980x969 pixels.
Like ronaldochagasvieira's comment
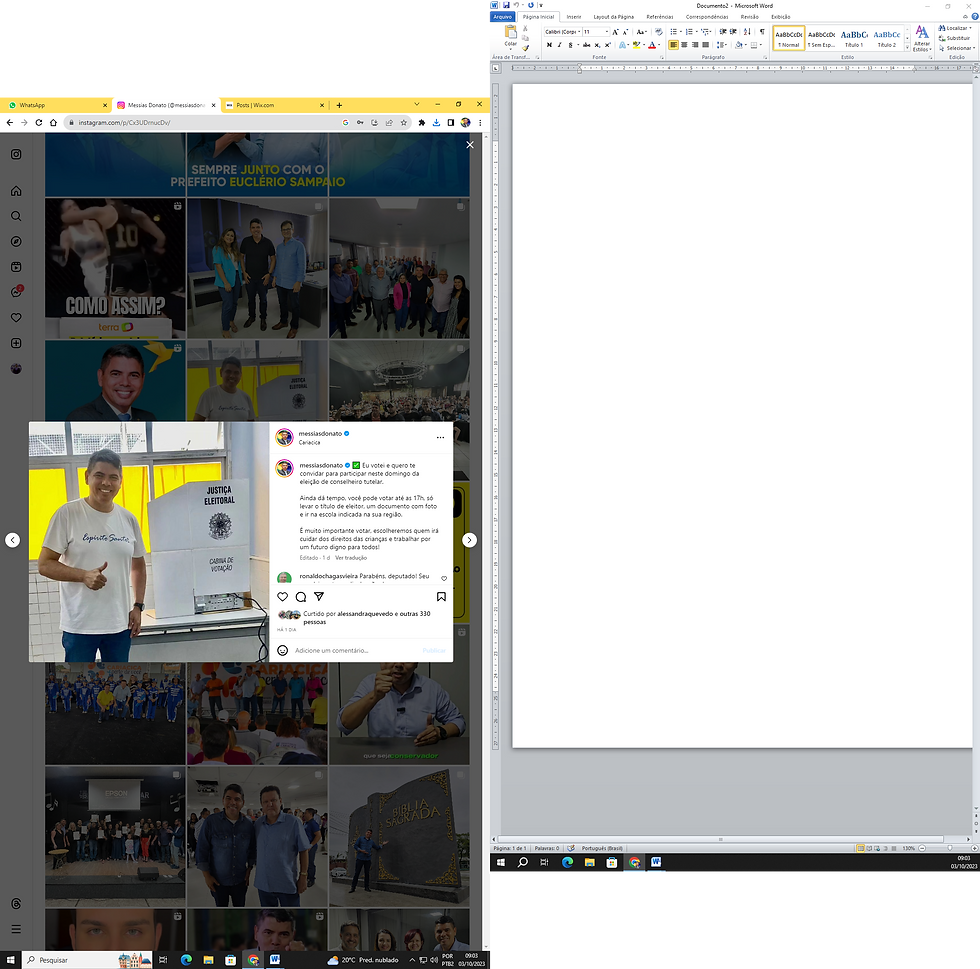444,578
